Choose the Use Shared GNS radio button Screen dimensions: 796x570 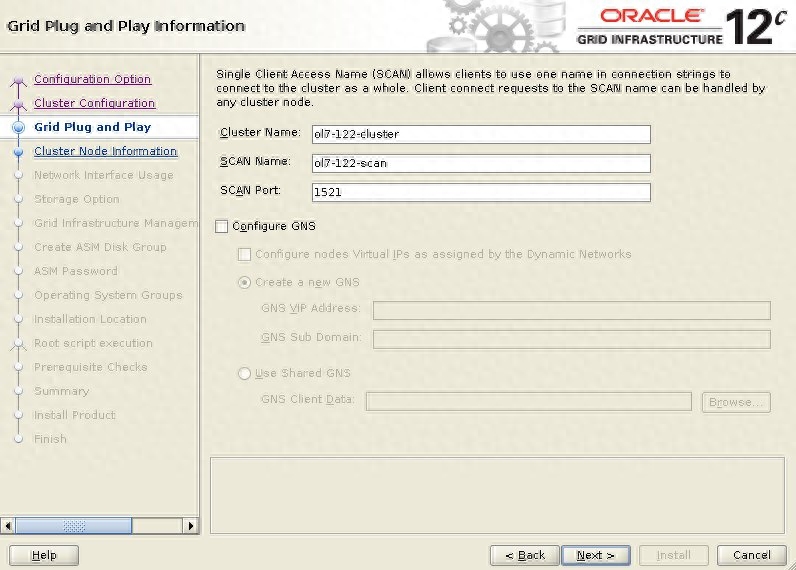pyautogui.click(x=245, y=373)
